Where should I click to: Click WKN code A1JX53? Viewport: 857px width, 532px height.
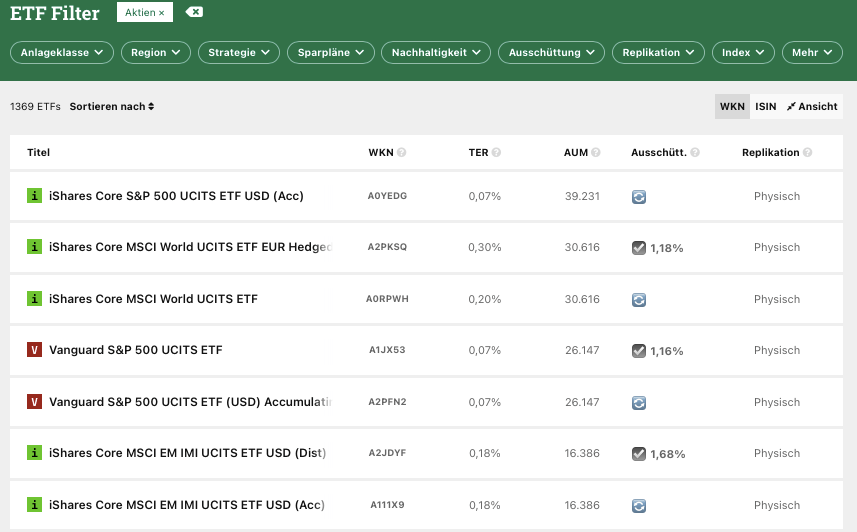387,349
